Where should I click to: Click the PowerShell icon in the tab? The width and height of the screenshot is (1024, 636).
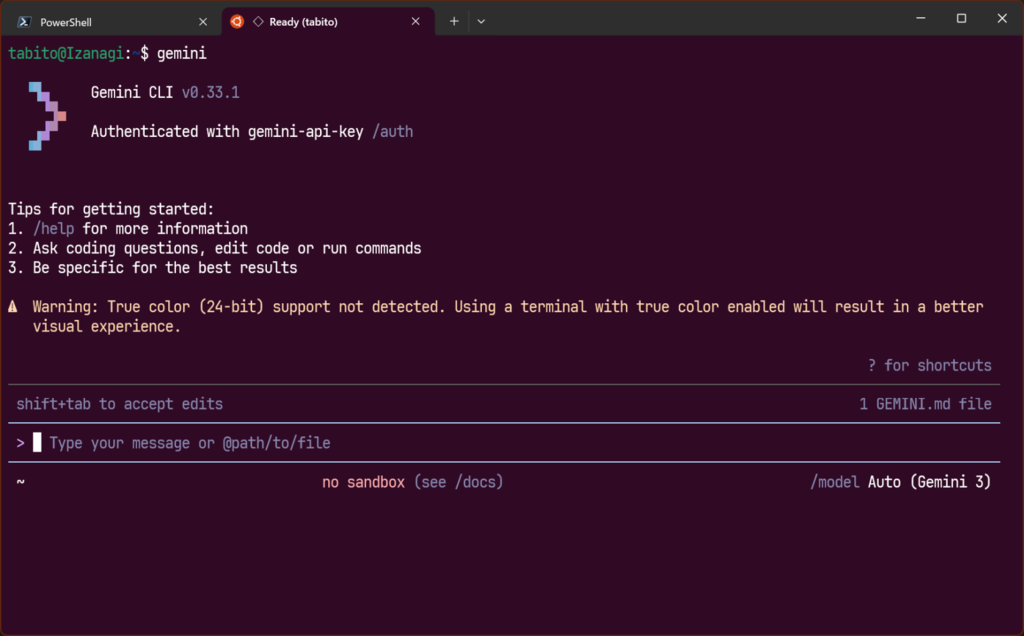pyautogui.click(x=24, y=22)
